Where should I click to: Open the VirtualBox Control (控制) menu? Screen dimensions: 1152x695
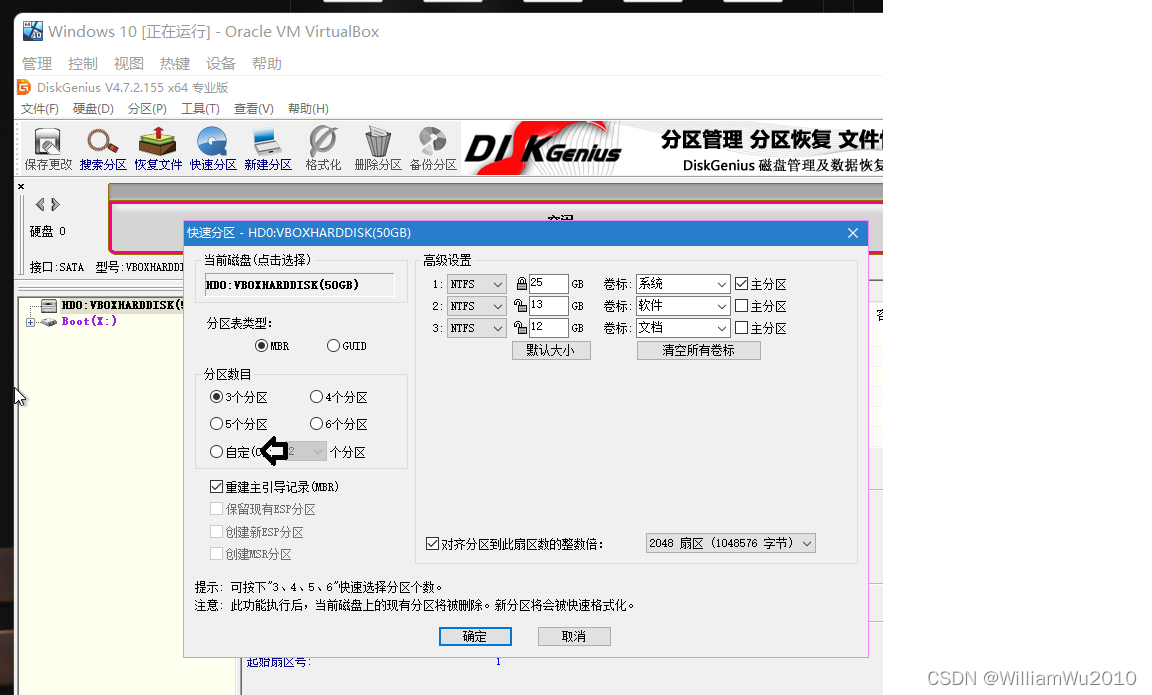[x=83, y=64]
